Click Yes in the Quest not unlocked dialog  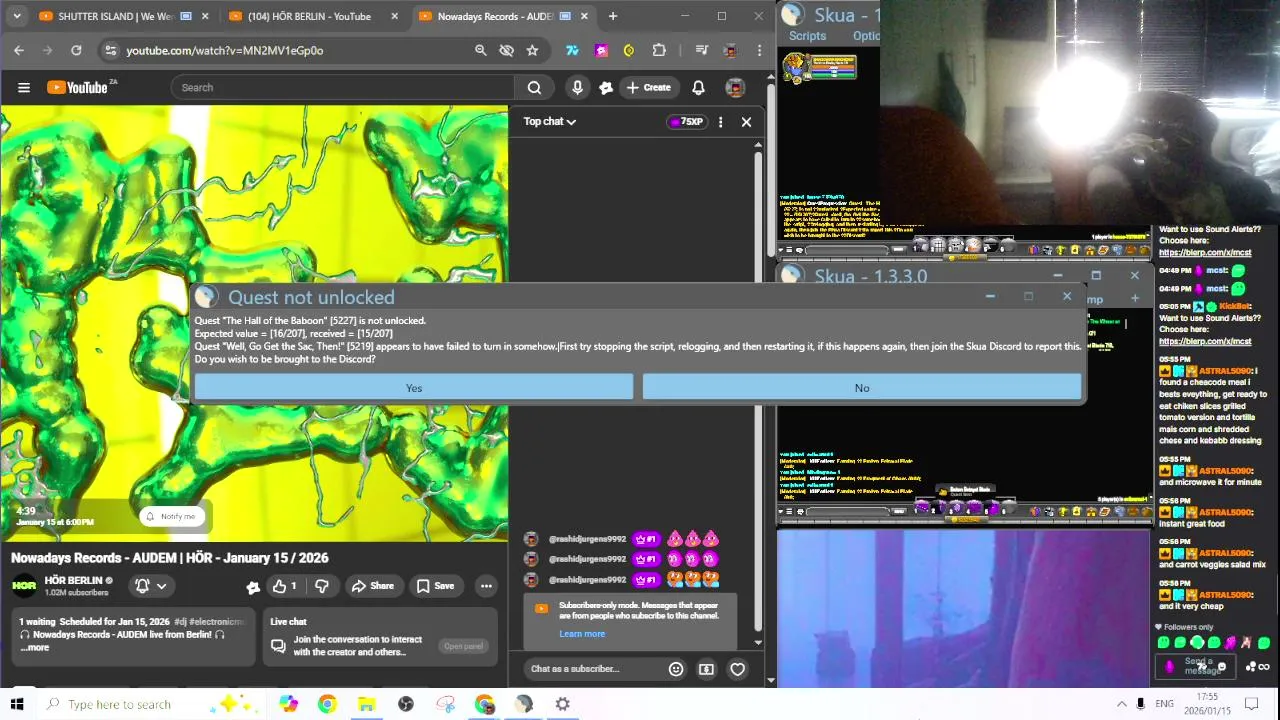pos(414,388)
